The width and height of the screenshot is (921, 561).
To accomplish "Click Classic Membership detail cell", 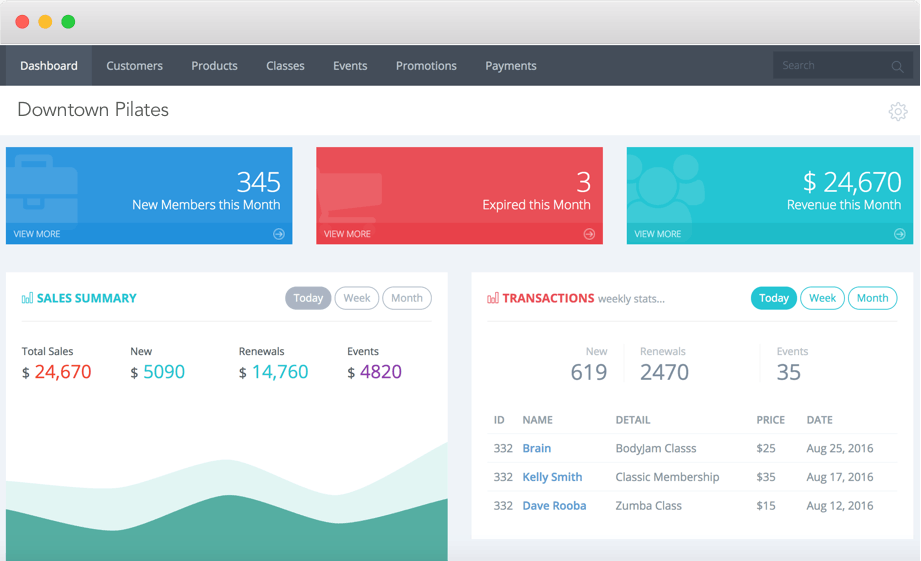I will tap(667, 477).
